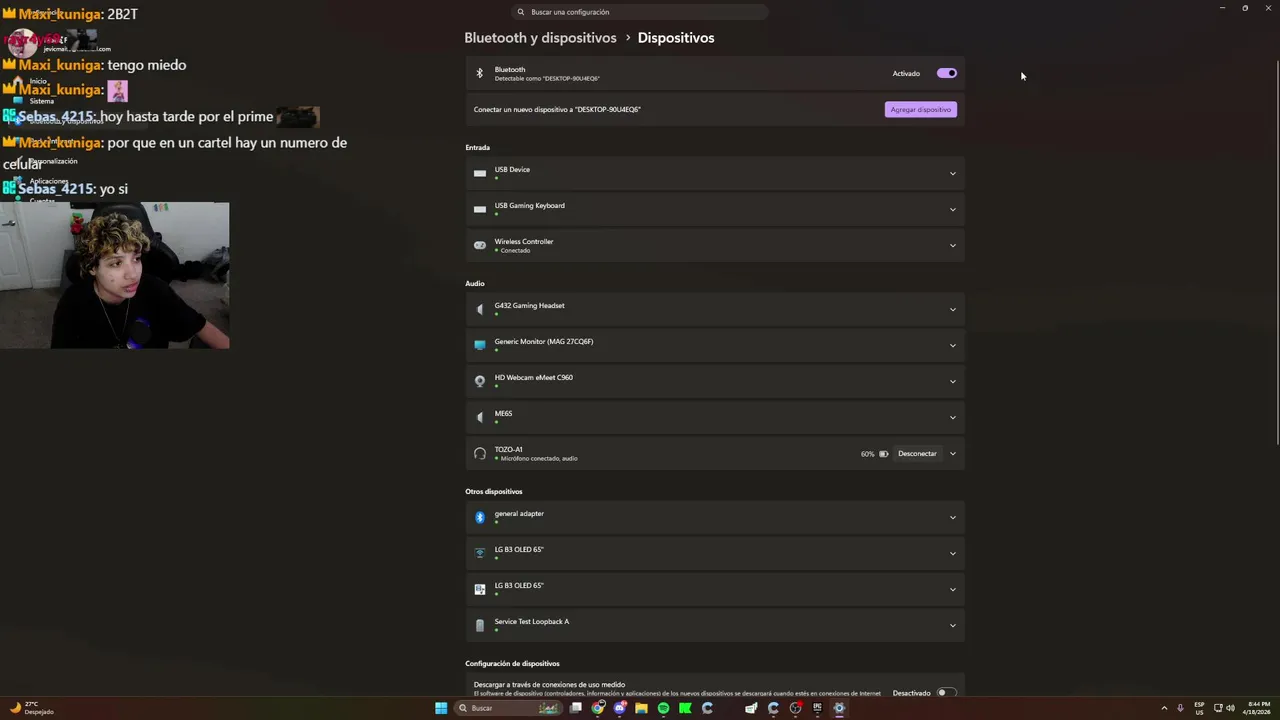Expand the Generic Monitor (MAG 27CQ6F) row
The width and height of the screenshot is (1280, 720).
pyautogui.click(x=952, y=346)
